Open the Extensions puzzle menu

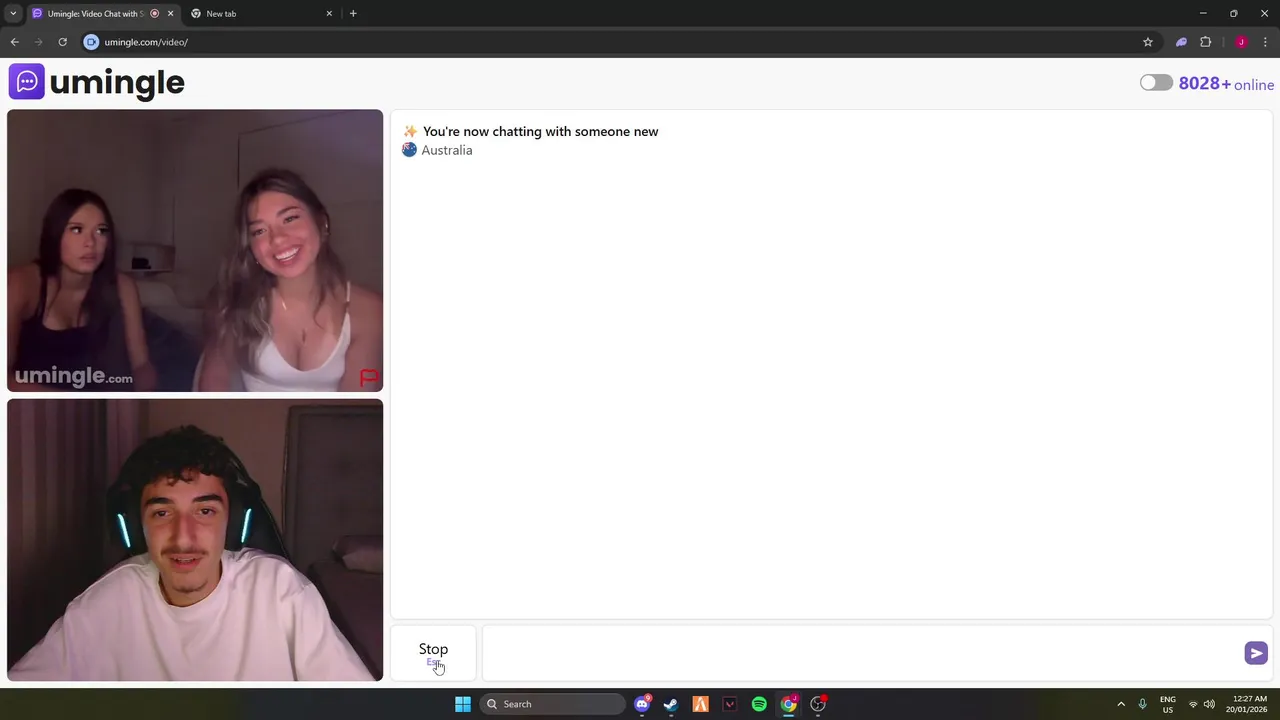coord(1205,42)
